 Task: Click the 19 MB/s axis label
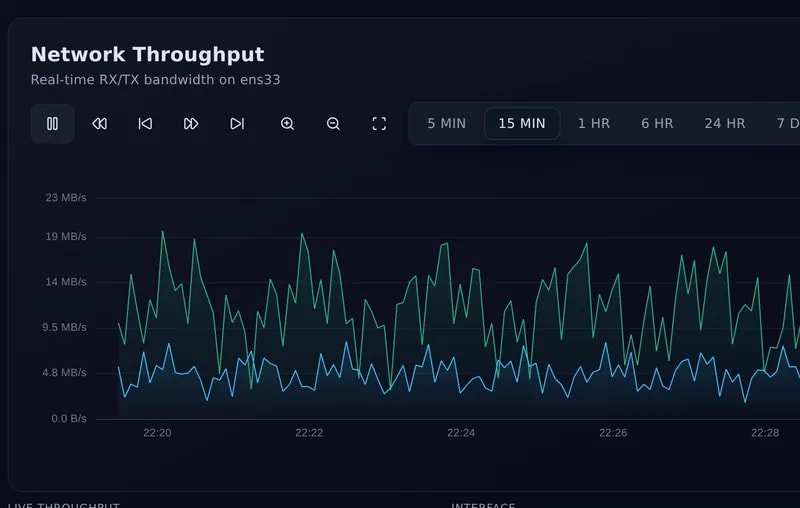(x=66, y=236)
